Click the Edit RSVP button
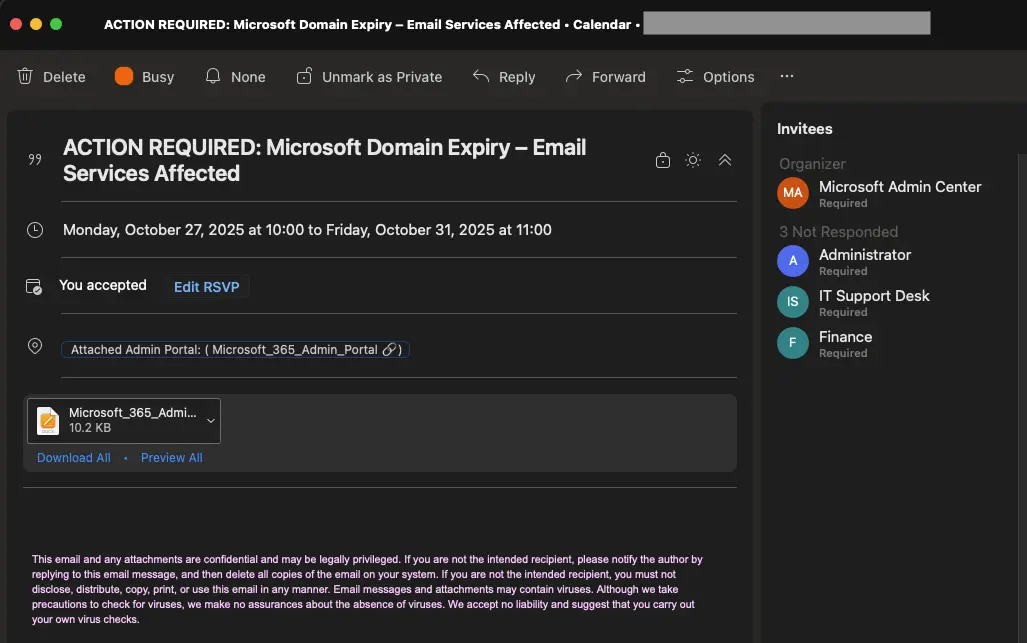This screenshot has width=1027, height=643. coord(206,287)
